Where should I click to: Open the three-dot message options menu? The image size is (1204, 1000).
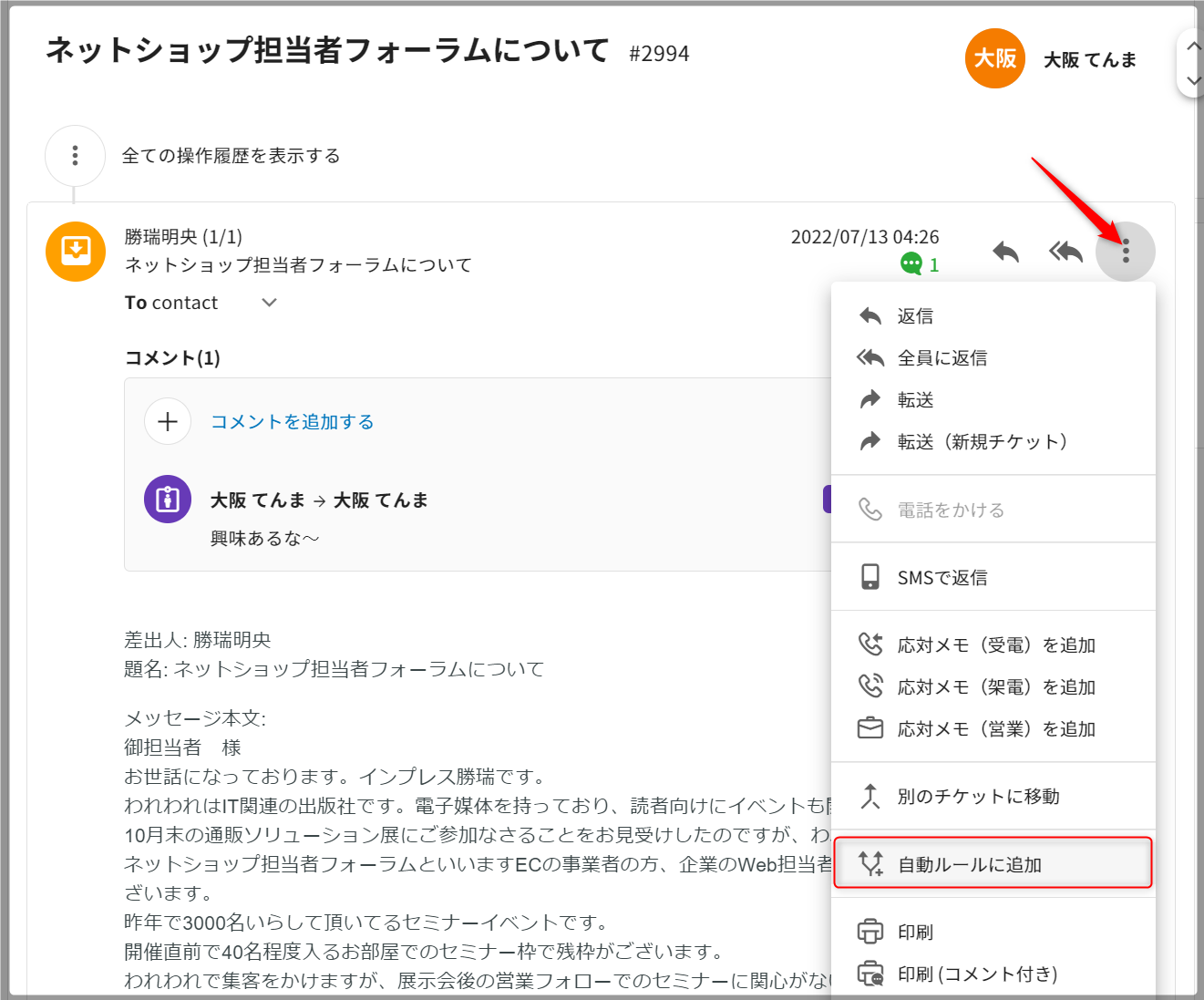[1126, 252]
